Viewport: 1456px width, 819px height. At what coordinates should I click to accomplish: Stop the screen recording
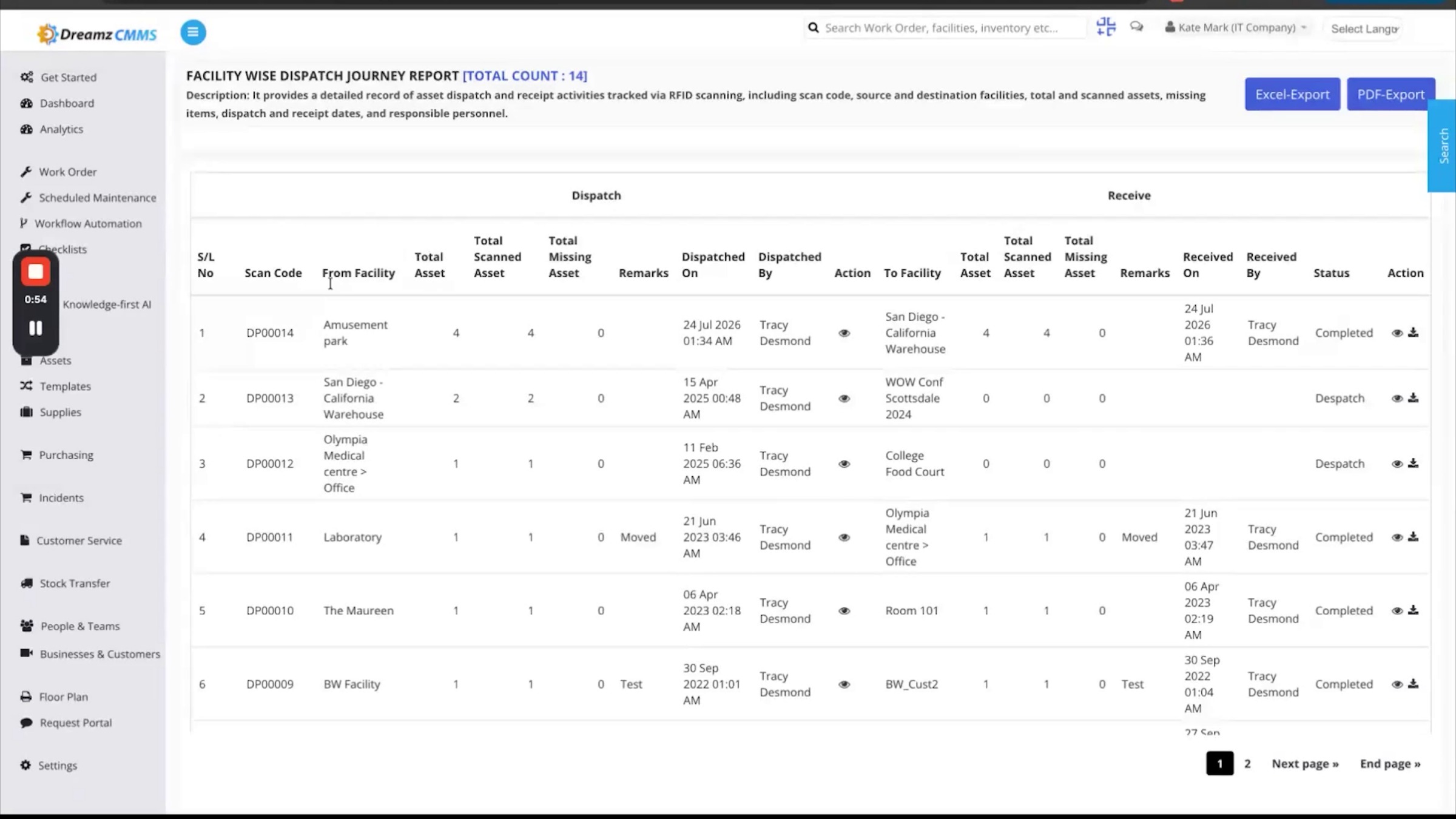point(36,272)
